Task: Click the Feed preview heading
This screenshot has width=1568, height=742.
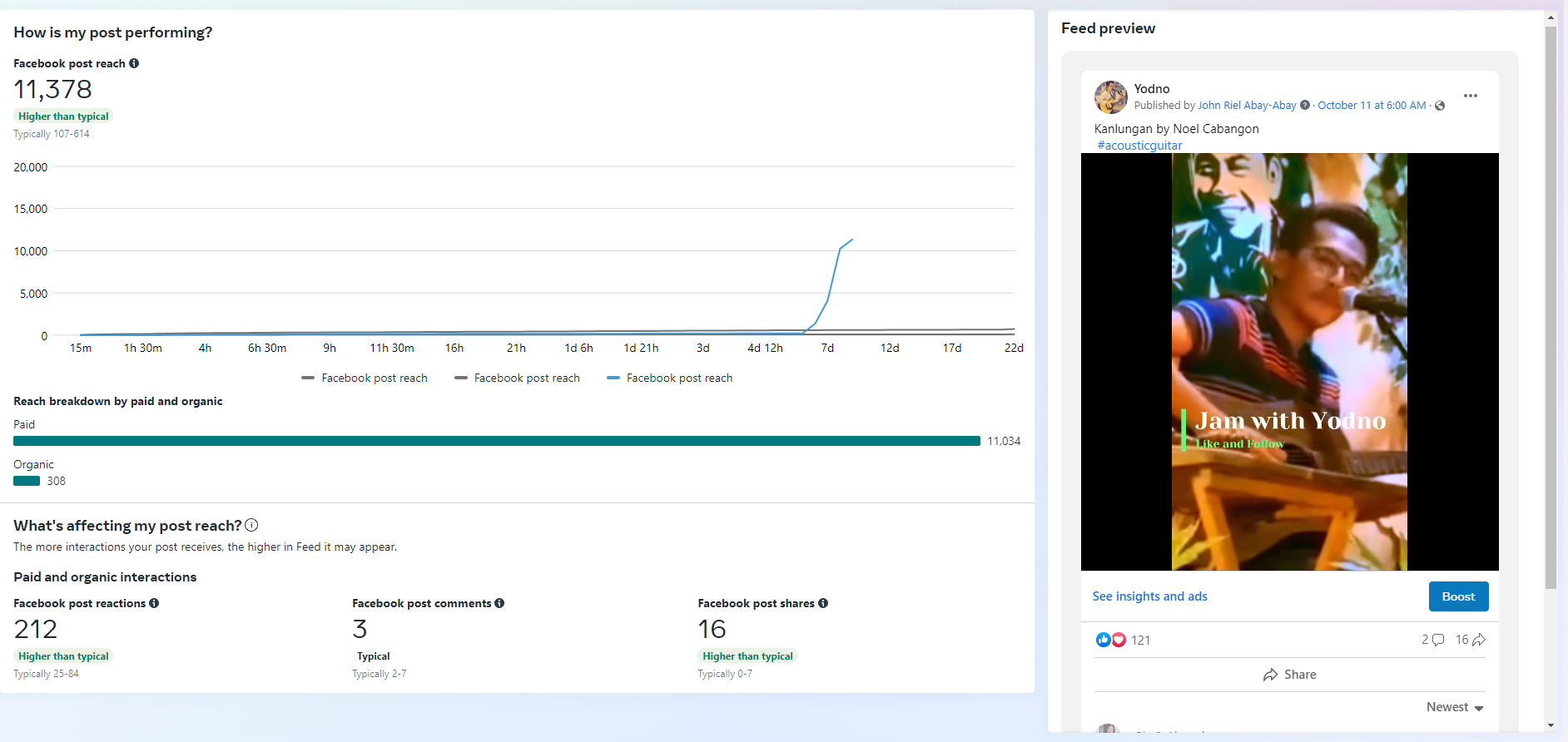Action: tap(1108, 28)
